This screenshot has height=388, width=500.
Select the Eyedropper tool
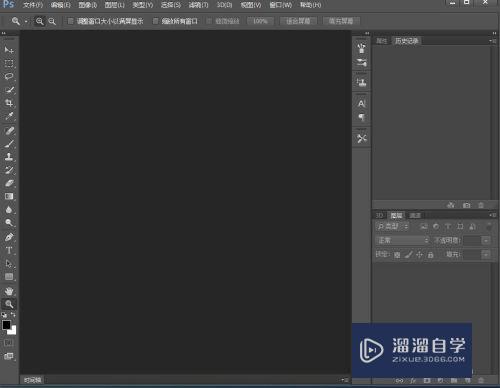pyautogui.click(x=9, y=116)
